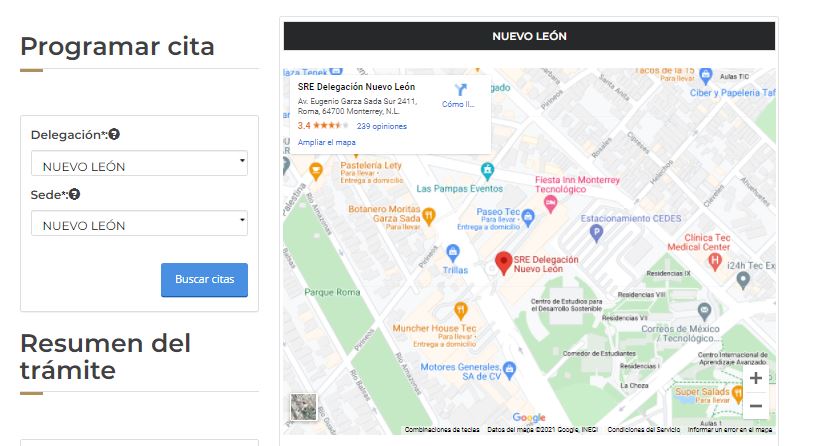836x446 pixels.
Task: Select the Motores Generales shop marker
Action: point(509,370)
